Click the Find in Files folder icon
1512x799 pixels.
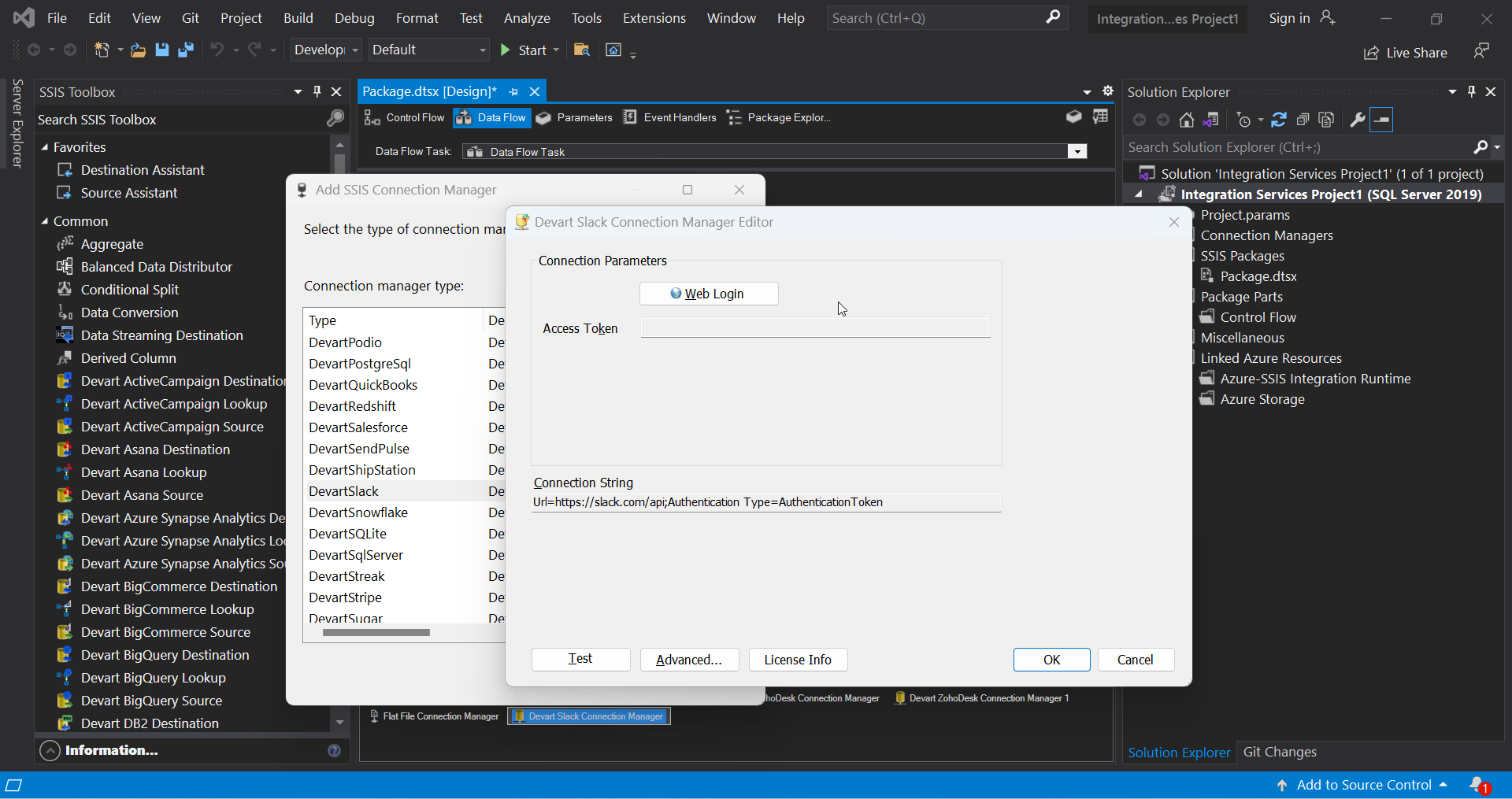(x=582, y=50)
